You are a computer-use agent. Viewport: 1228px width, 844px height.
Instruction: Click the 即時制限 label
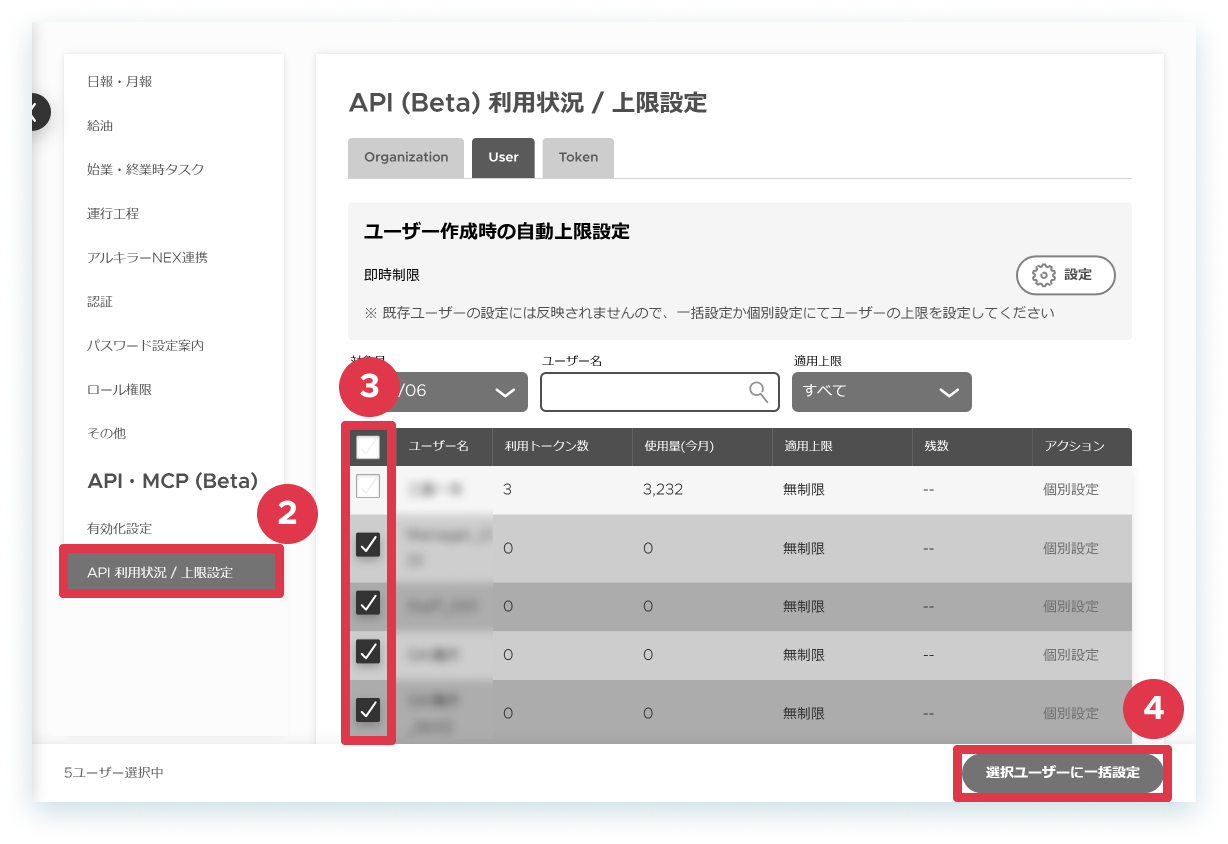tap(392, 275)
